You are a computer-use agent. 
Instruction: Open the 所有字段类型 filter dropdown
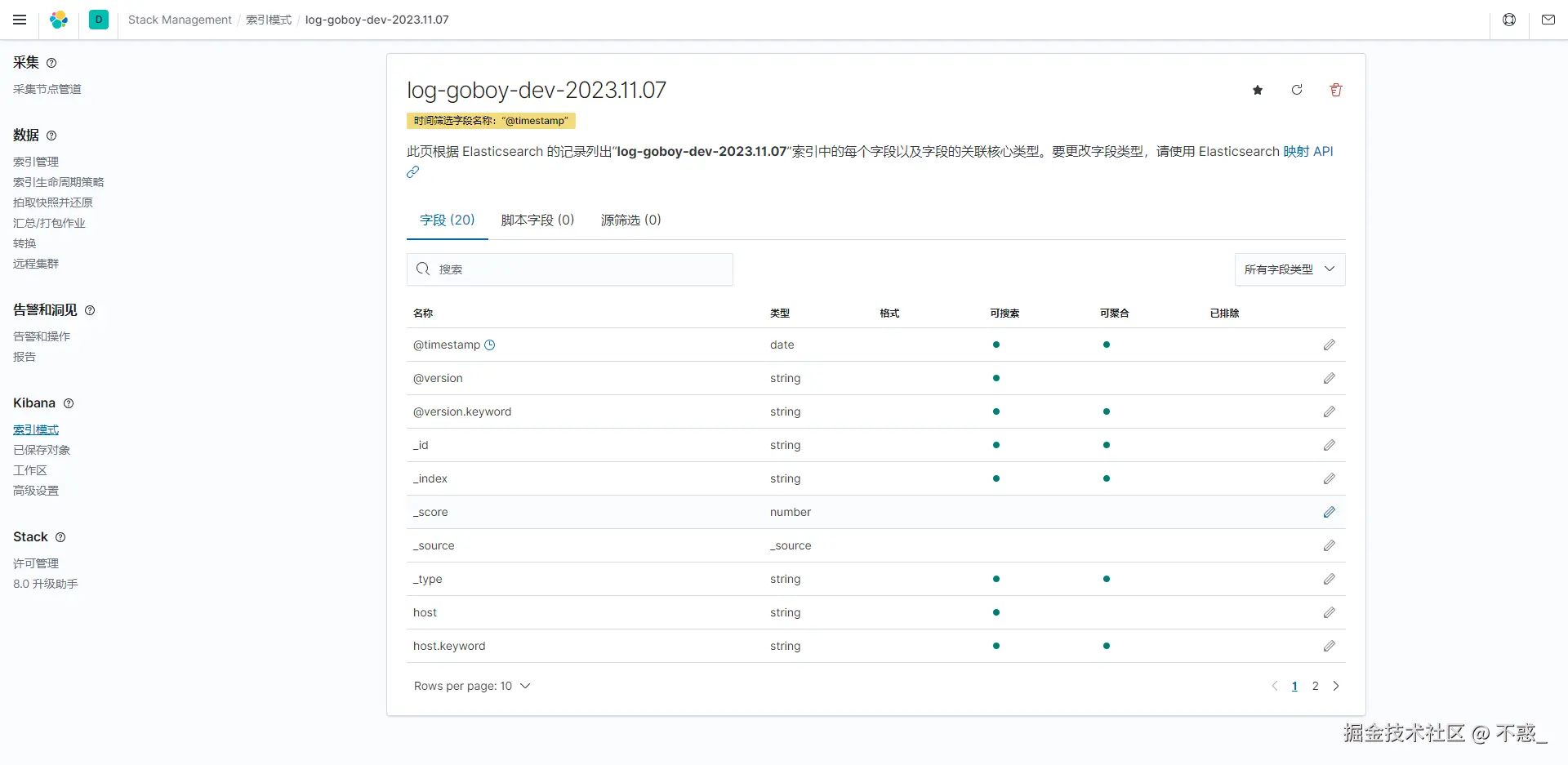point(1290,269)
